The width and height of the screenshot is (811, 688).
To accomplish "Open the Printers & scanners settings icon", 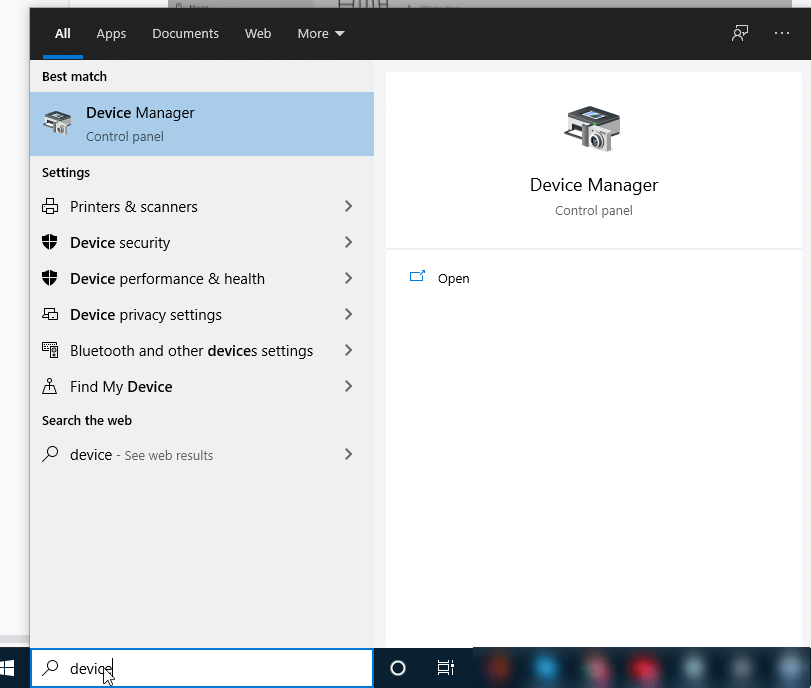I will coord(49,206).
